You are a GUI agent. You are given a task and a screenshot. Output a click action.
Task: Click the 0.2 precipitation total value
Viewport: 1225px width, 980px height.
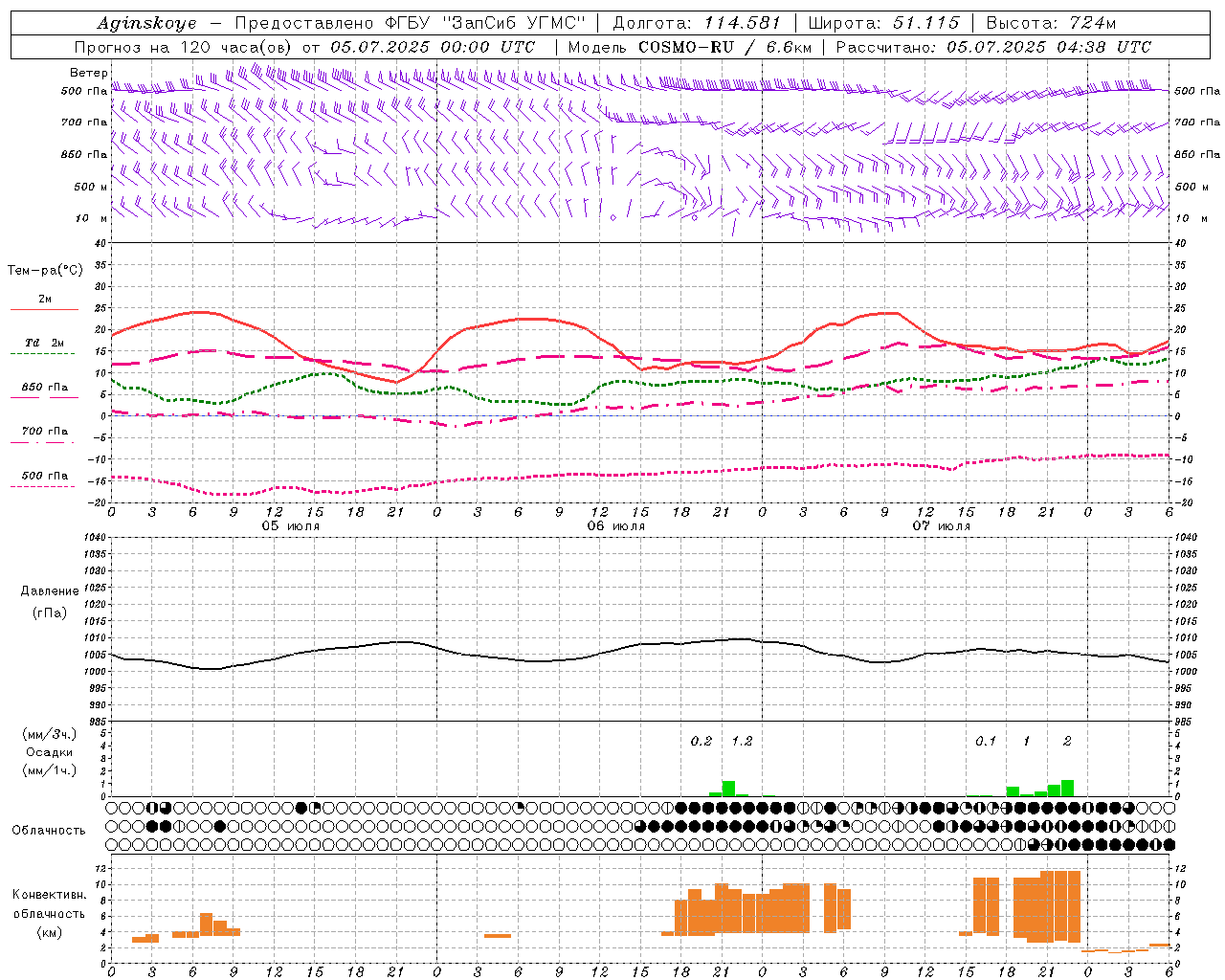[702, 741]
